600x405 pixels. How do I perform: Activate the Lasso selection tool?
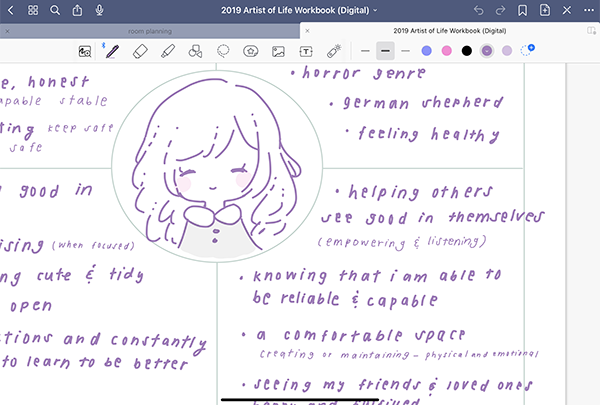tap(224, 50)
